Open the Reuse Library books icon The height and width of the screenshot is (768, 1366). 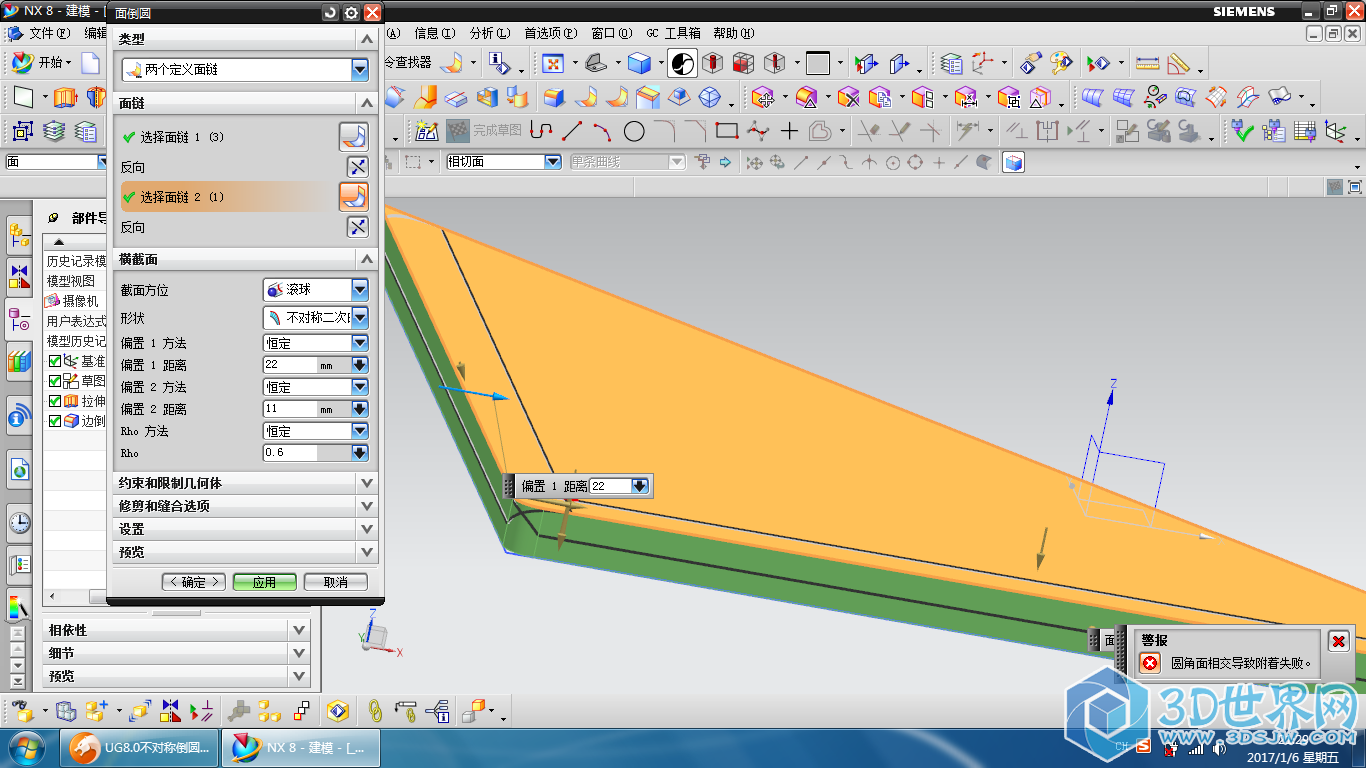coord(19,361)
